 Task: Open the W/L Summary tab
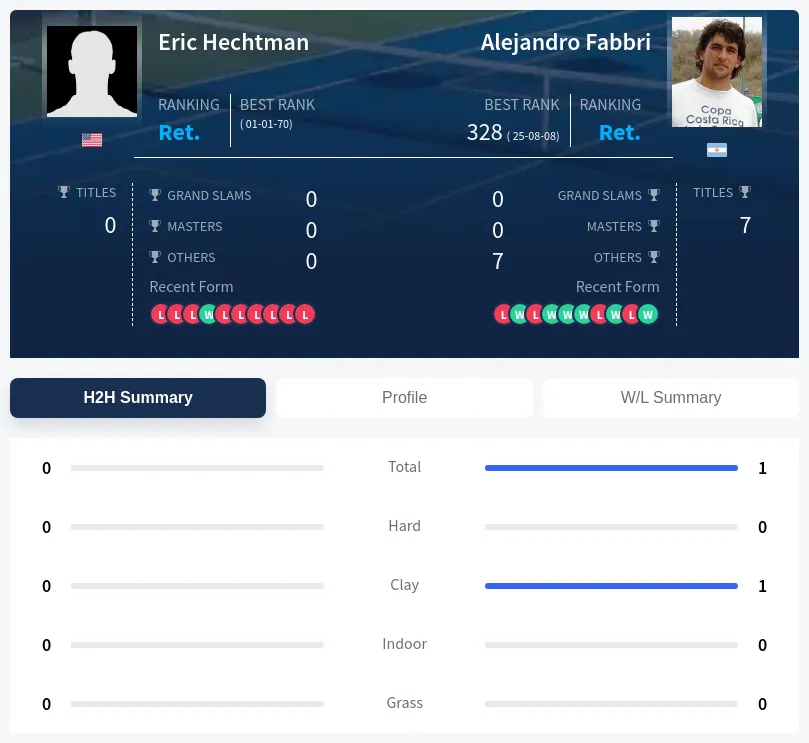(x=671, y=398)
